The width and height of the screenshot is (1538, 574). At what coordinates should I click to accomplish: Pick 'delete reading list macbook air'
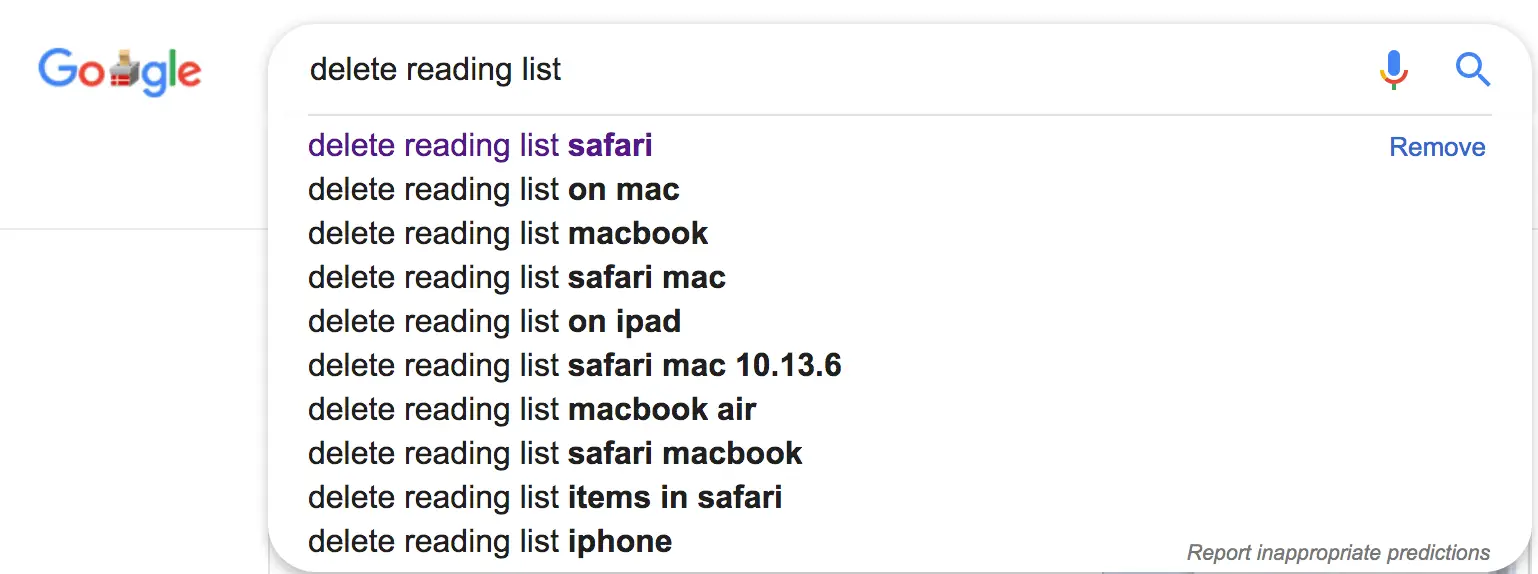tap(531, 409)
